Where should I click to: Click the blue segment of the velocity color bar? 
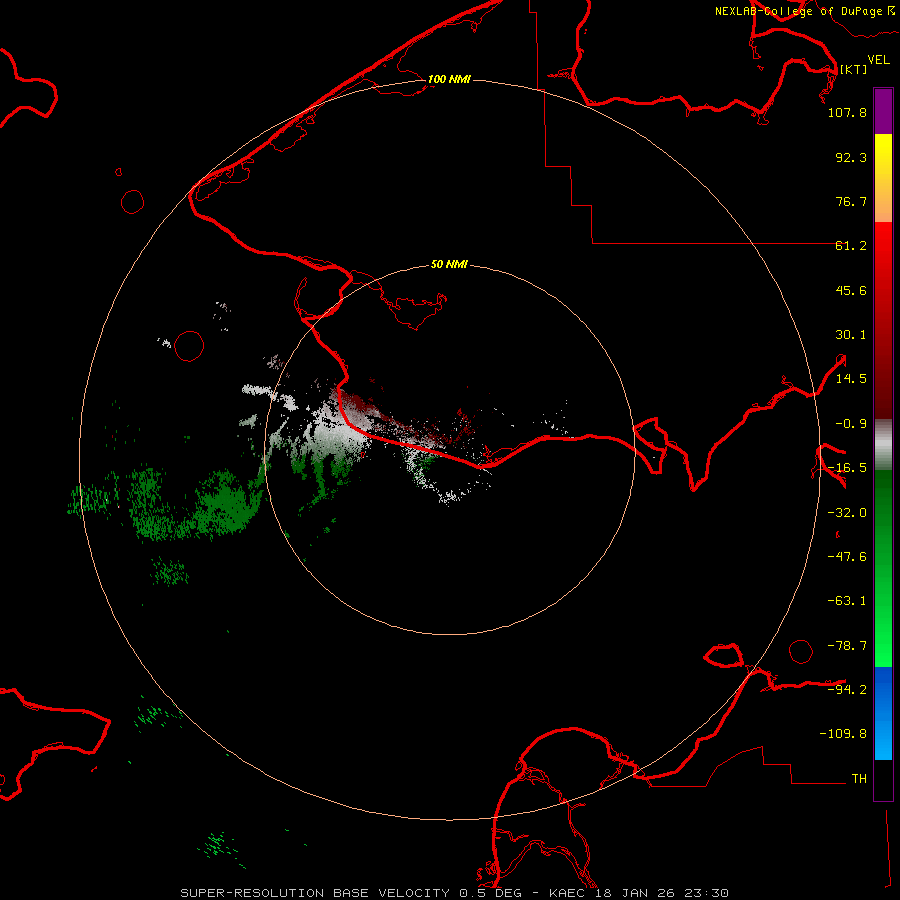pos(883,713)
